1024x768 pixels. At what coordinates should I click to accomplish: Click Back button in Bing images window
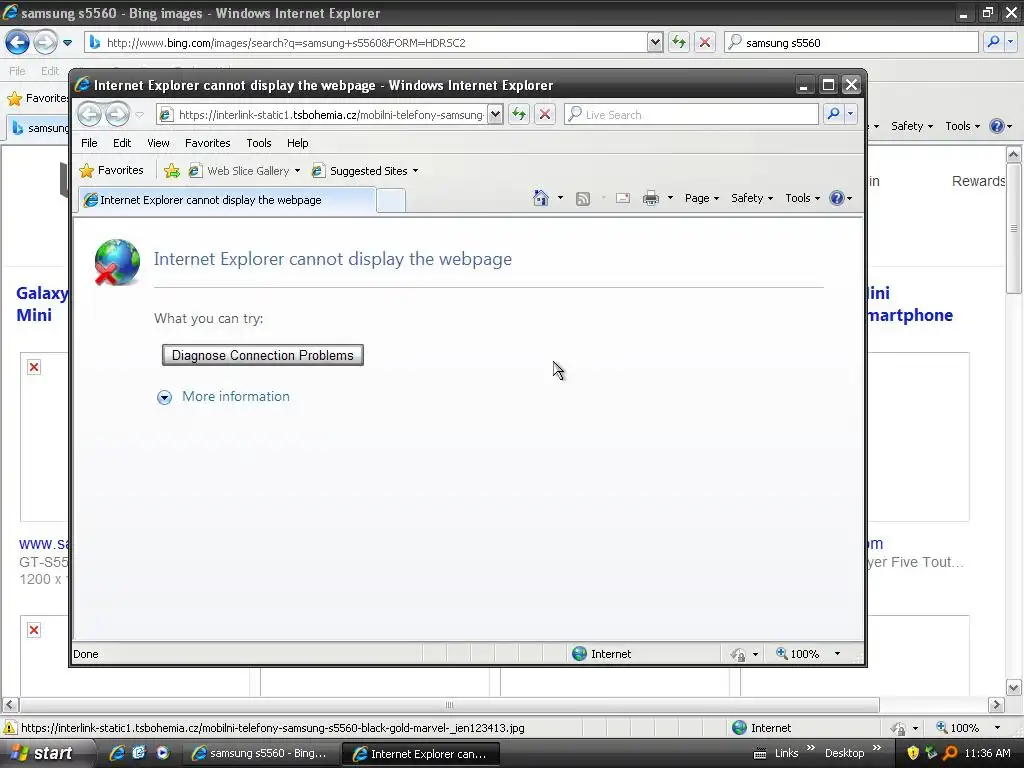tap(18, 42)
